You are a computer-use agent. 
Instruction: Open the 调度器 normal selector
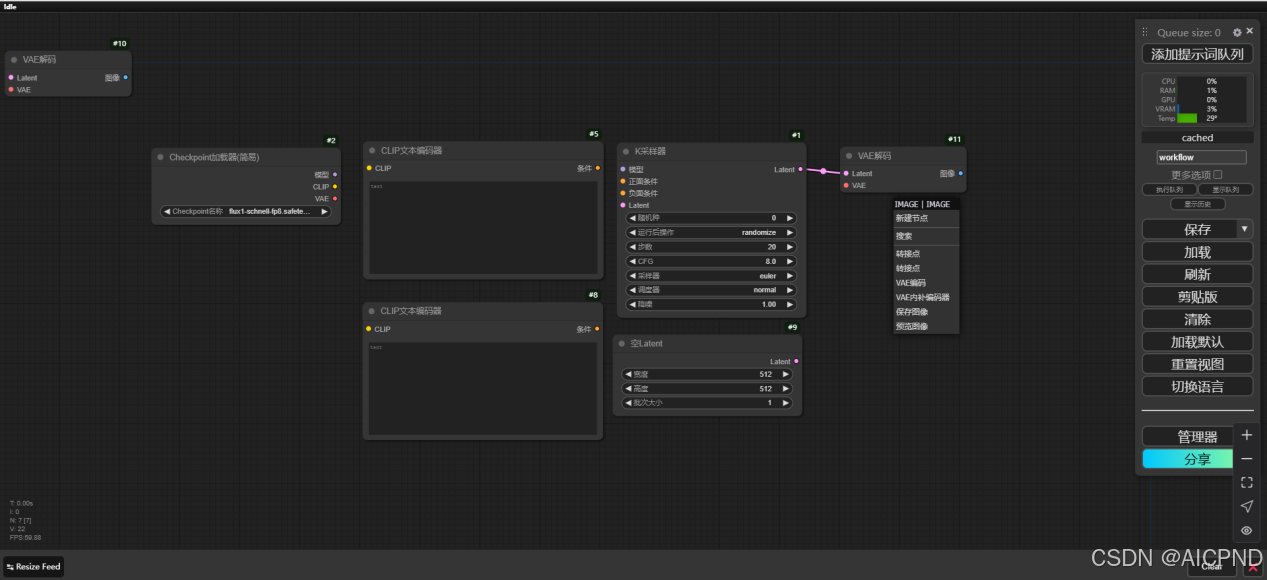pos(711,290)
